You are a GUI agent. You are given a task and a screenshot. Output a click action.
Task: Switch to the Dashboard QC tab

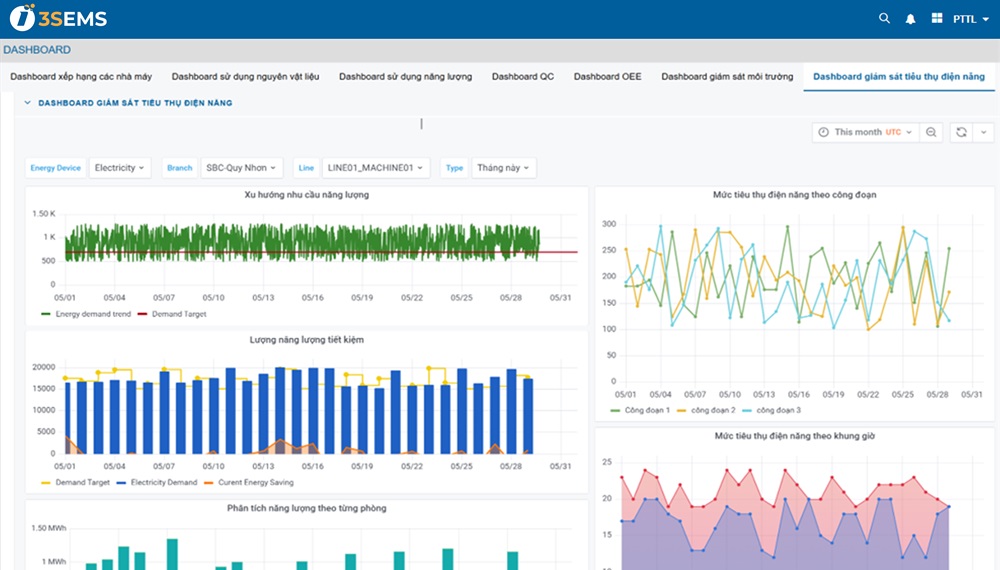pyautogui.click(x=522, y=77)
